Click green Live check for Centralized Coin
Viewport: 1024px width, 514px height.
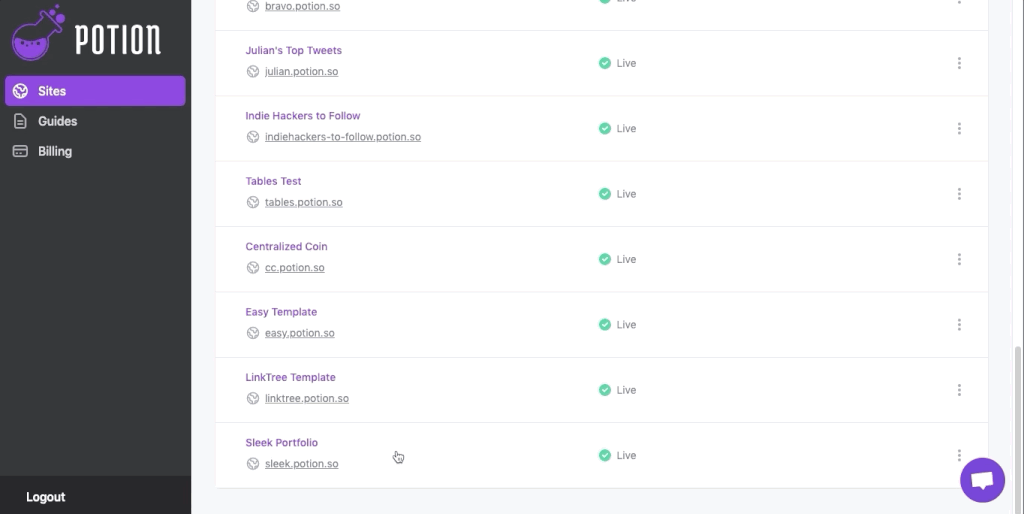click(605, 259)
